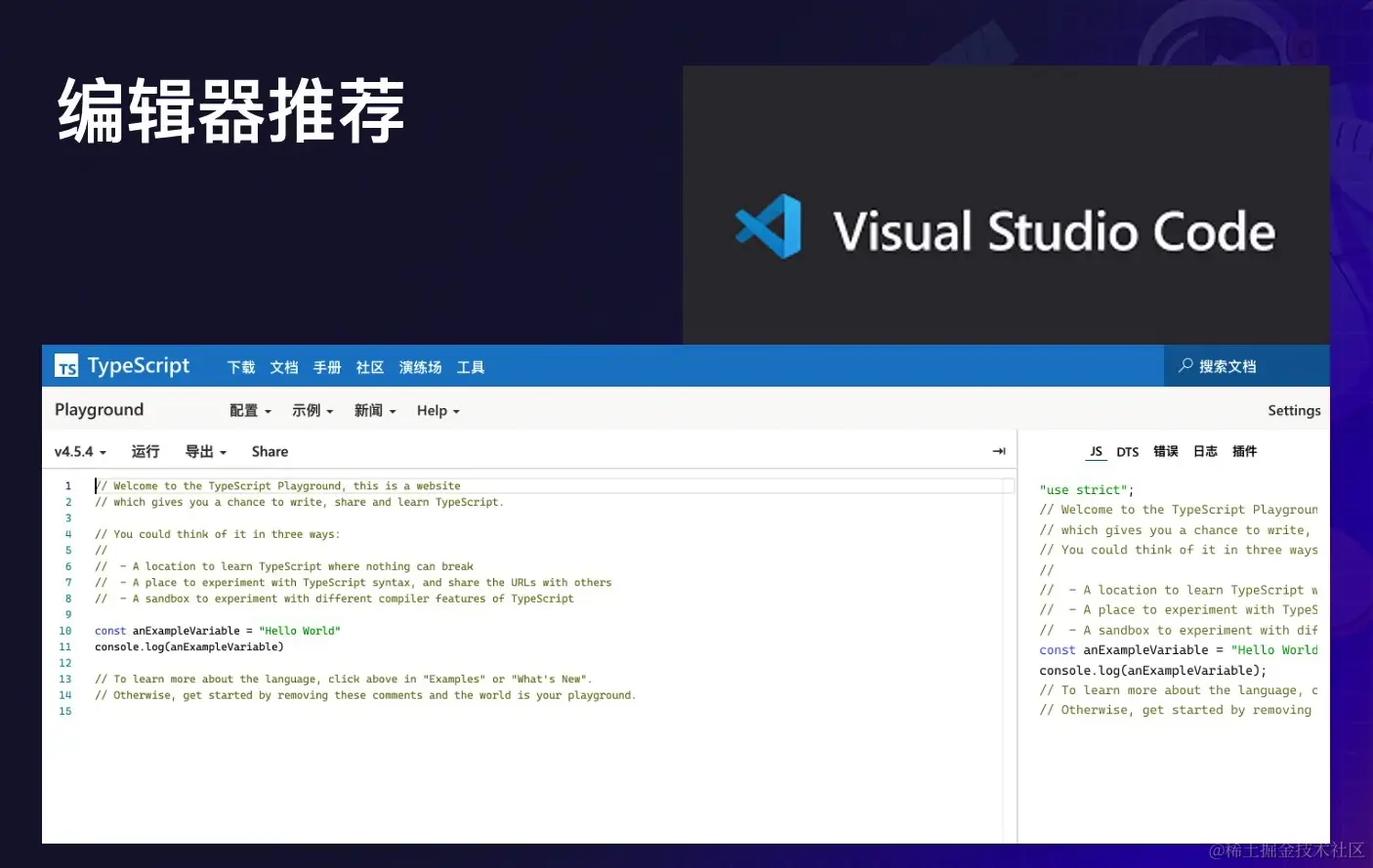Click the console.log(anExampleVariable) editor line

(189, 646)
